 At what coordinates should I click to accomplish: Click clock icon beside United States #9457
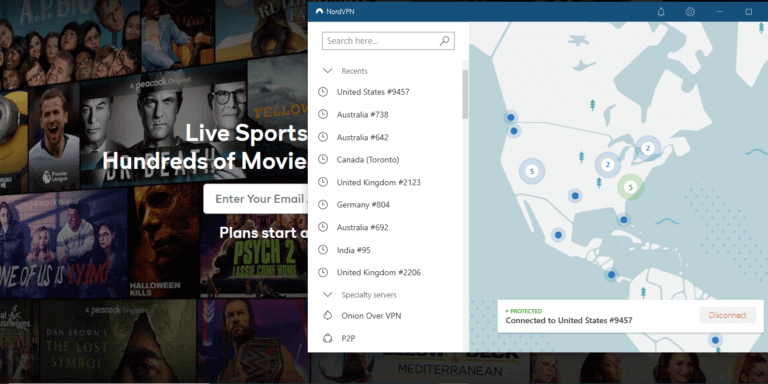pos(323,92)
